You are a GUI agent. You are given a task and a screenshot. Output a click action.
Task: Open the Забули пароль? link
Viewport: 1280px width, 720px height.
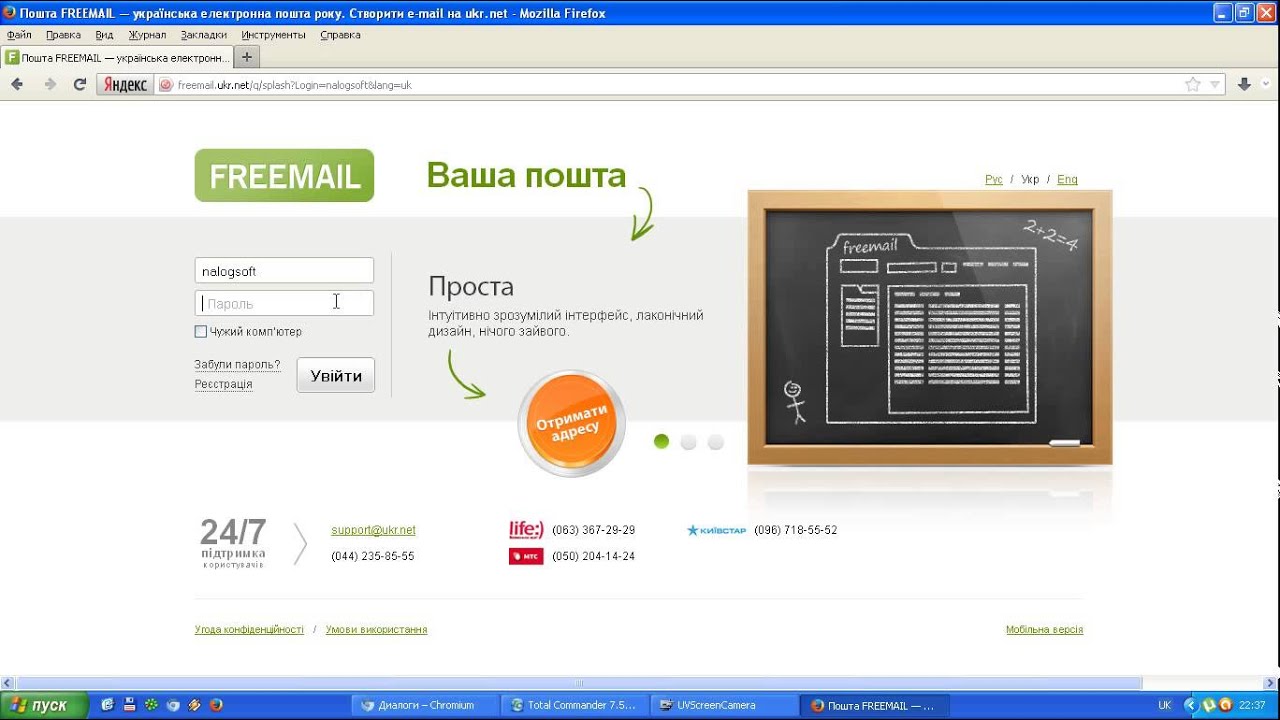pos(237,365)
